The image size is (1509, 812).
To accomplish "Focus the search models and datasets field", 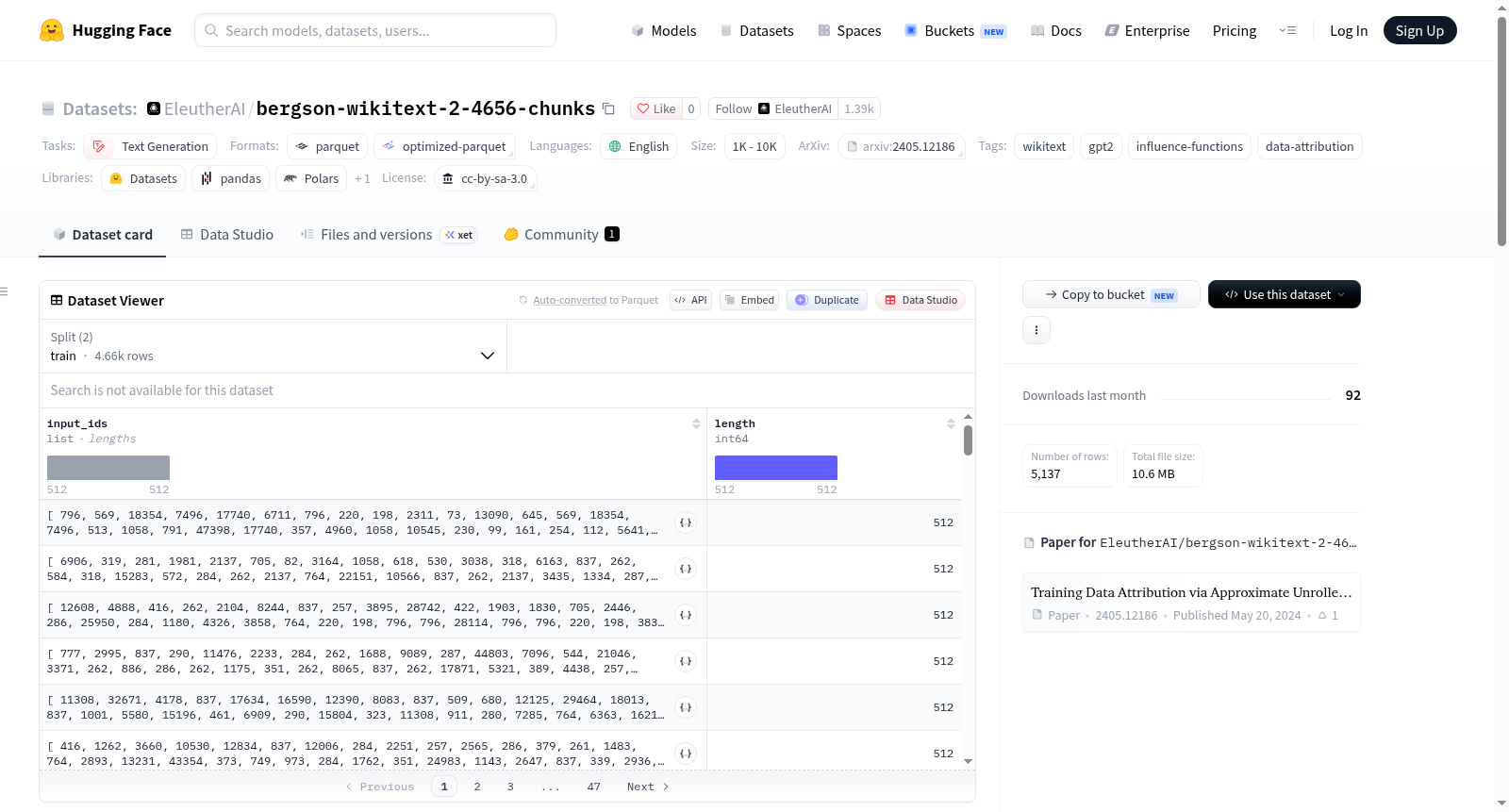I will point(375,30).
